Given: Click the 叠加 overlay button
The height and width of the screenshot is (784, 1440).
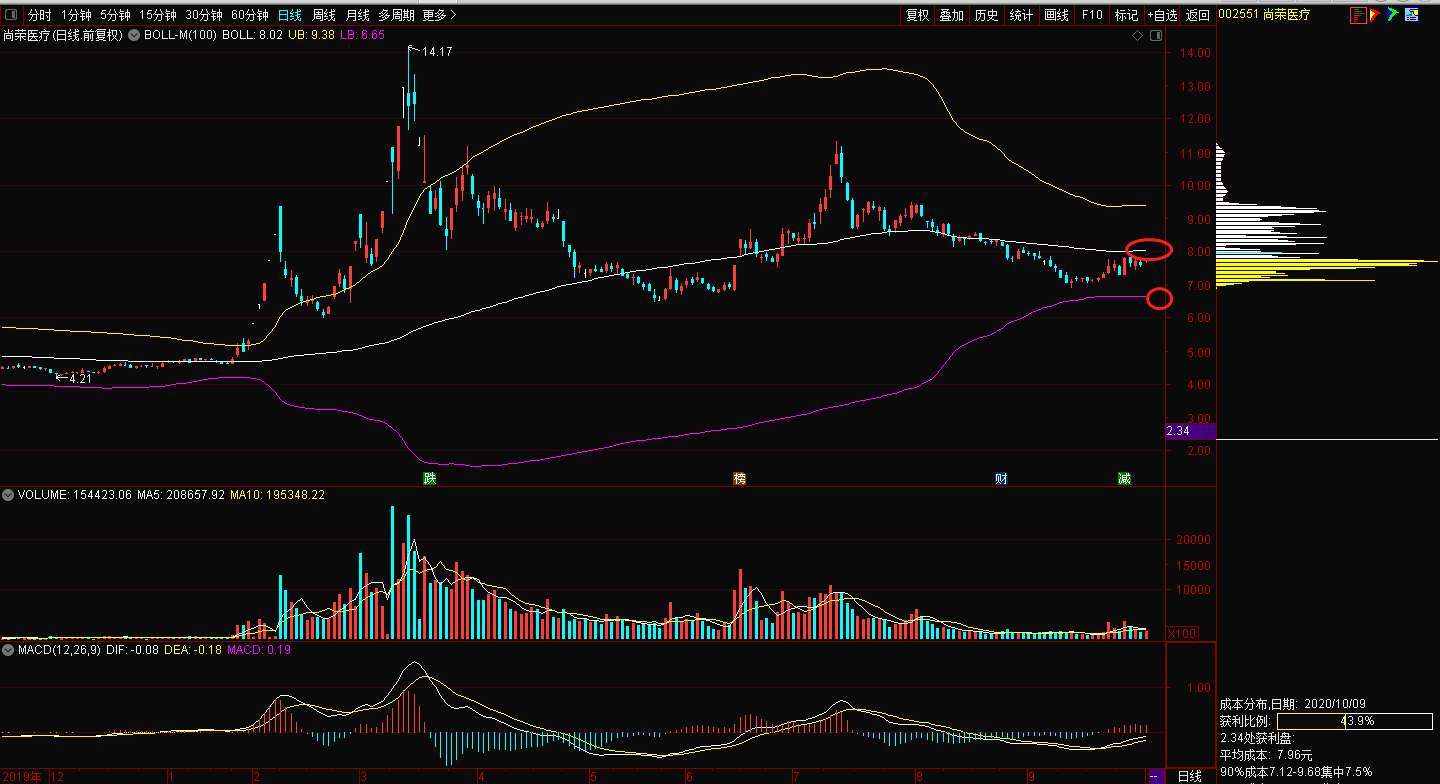Looking at the screenshot, I should 952,15.
